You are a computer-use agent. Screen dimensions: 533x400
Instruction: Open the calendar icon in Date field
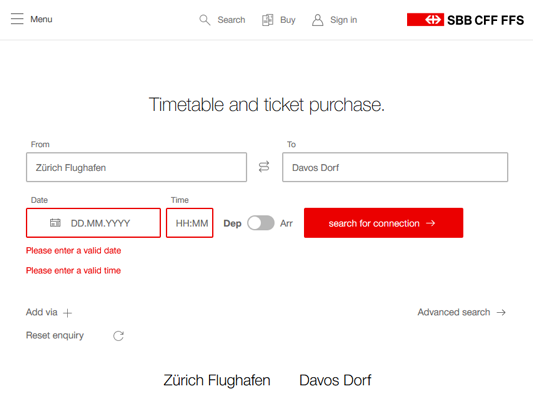coord(55,223)
